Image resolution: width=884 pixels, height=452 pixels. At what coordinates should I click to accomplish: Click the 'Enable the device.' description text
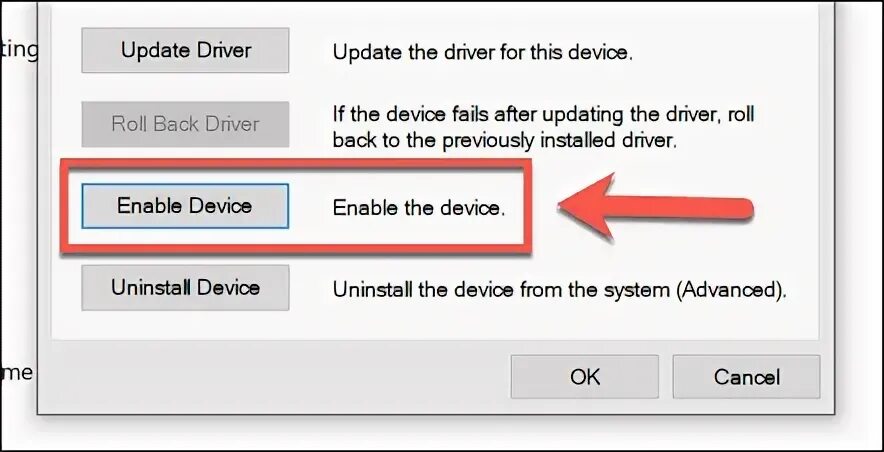417,208
